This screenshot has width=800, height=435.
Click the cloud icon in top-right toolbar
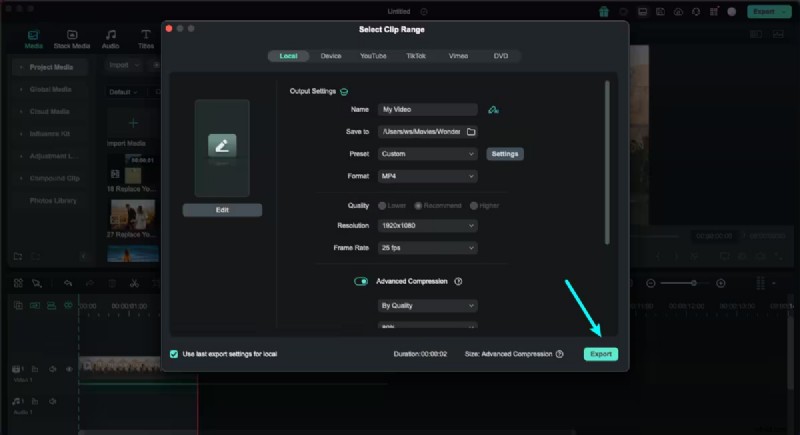[678, 12]
